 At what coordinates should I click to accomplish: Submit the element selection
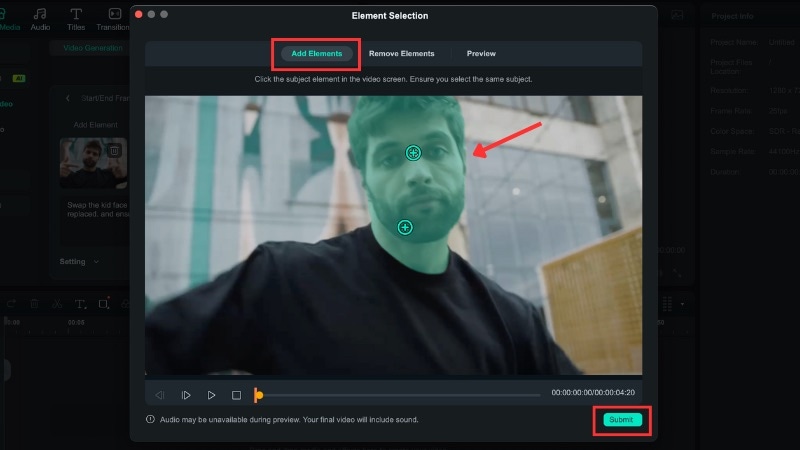pyautogui.click(x=621, y=419)
